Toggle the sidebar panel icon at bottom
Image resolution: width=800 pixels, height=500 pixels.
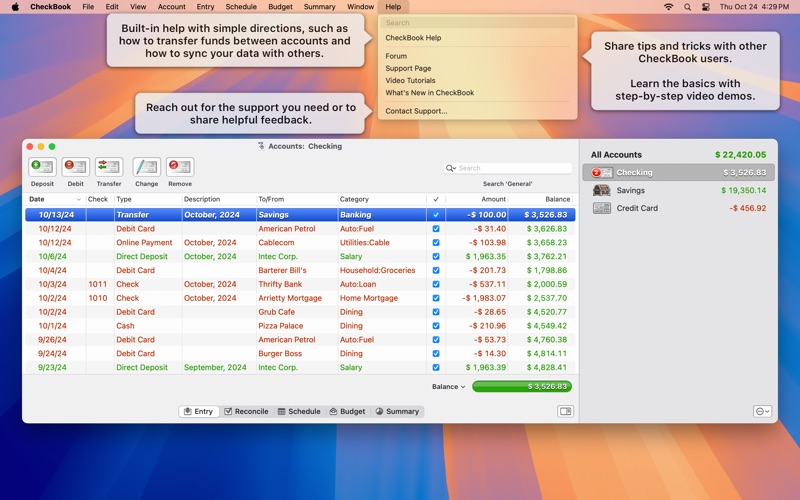[565, 411]
